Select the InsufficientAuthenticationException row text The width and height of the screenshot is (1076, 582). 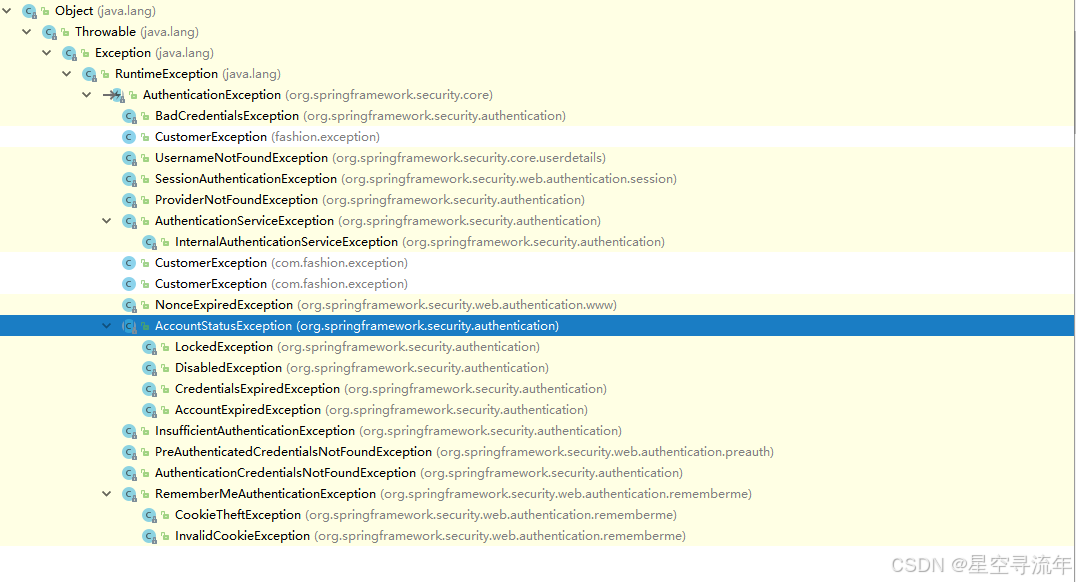pyautogui.click(x=388, y=431)
